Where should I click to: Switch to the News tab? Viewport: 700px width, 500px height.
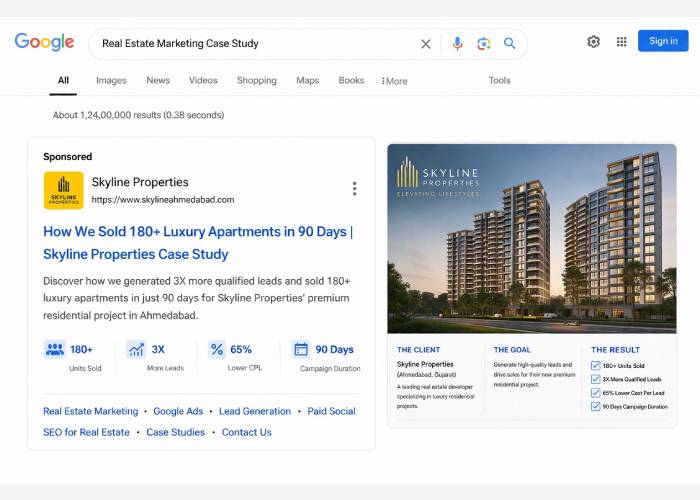tap(158, 80)
